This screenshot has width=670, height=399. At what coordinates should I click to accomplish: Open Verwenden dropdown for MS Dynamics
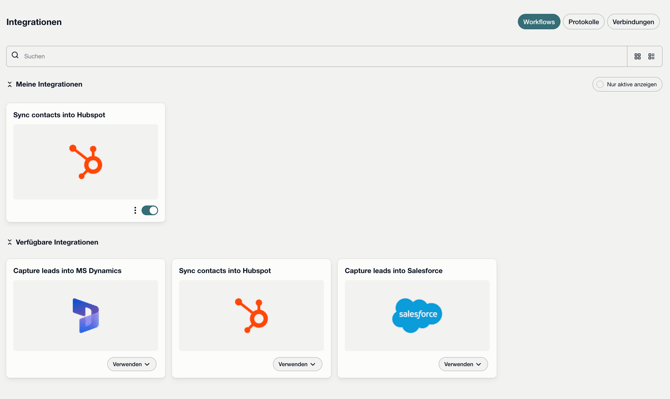click(x=132, y=364)
